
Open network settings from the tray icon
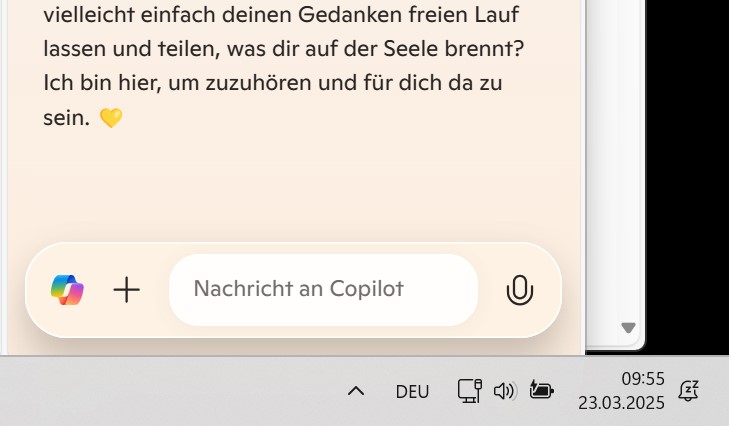[470, 391]
